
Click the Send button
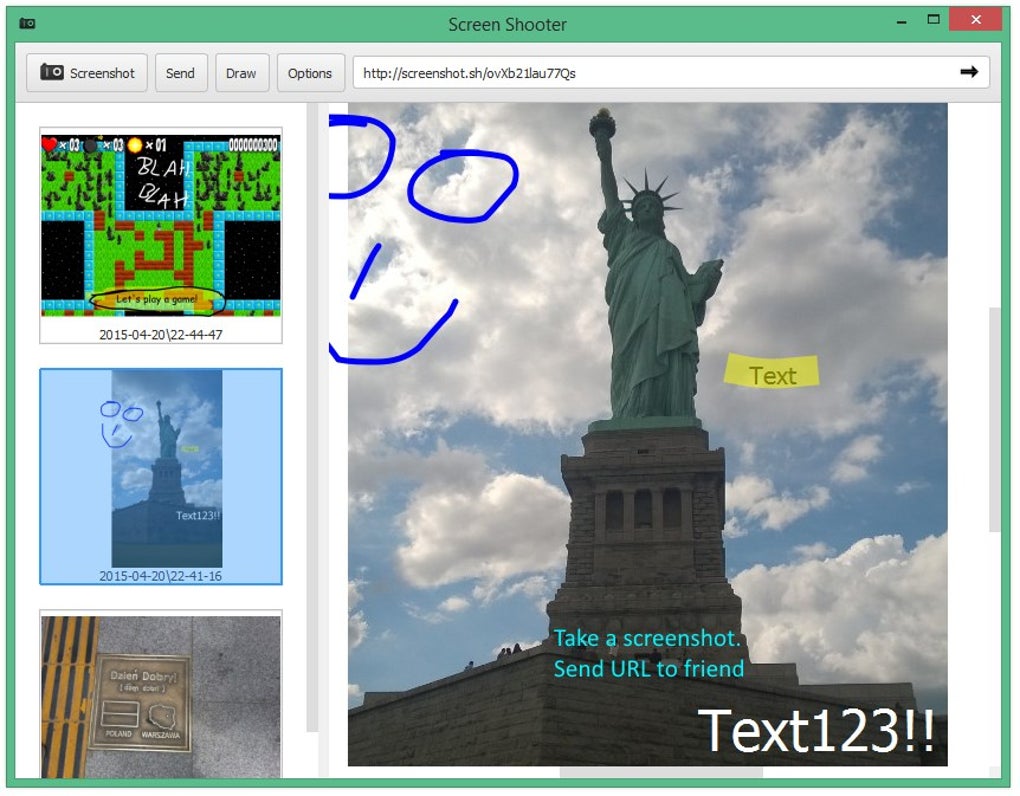pyautogui.click(x=180, y=73)
